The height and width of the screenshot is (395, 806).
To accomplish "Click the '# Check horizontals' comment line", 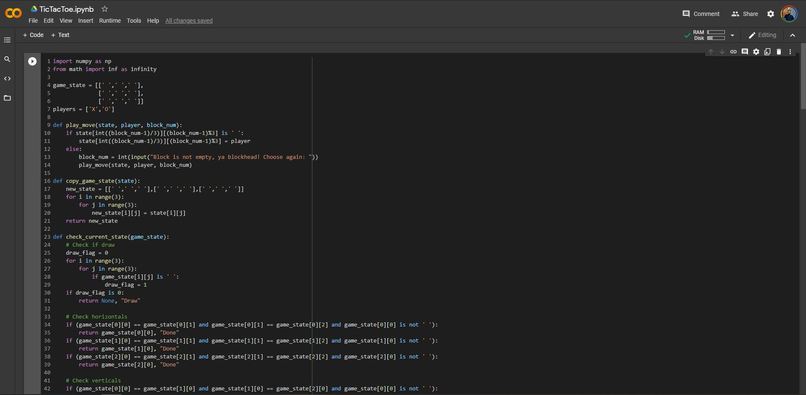I will coord(97,317).
